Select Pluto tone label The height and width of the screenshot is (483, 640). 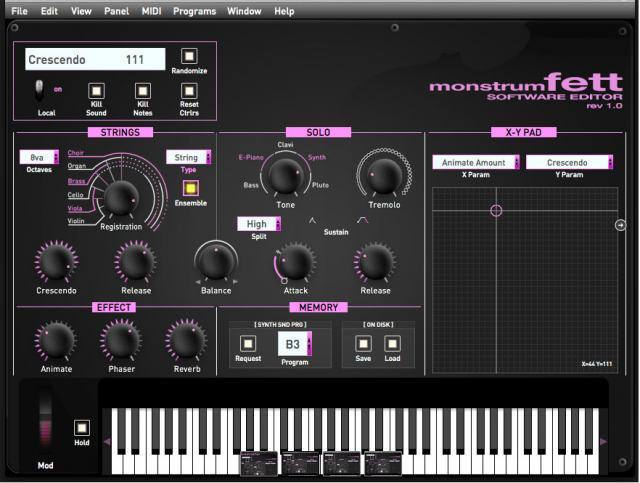click(x=320, y=185)
